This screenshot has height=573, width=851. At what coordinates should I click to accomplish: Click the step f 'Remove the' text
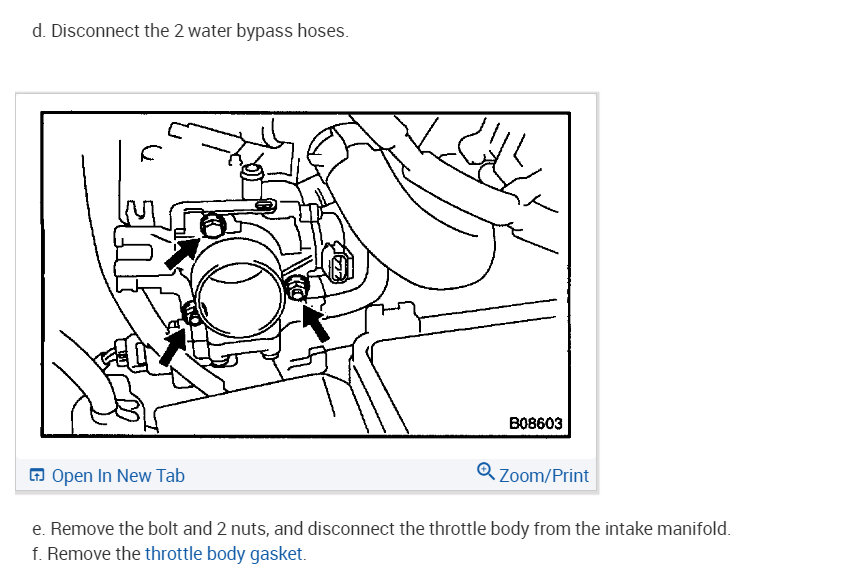tap(93, 553)
